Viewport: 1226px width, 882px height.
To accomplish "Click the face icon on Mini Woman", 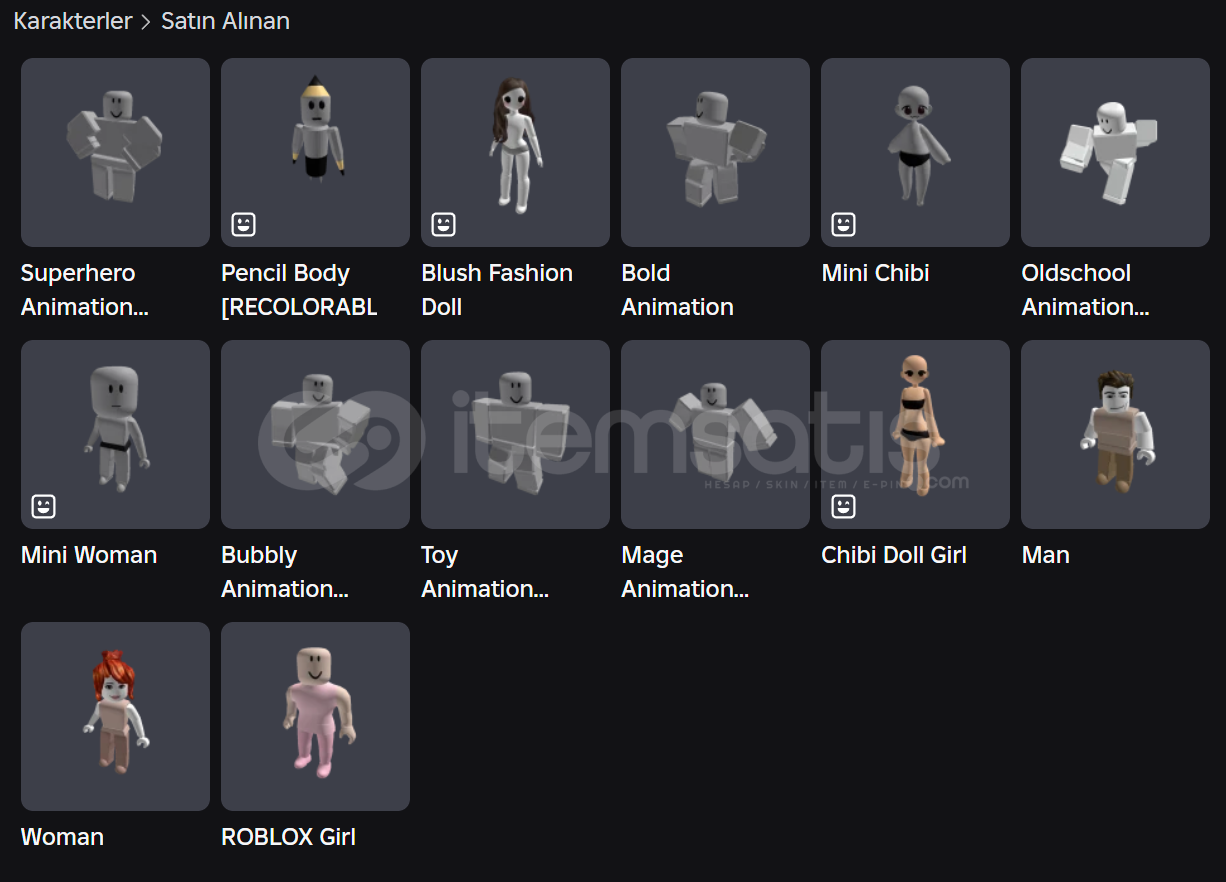I will pyautogui.click(x=43, y=506).
